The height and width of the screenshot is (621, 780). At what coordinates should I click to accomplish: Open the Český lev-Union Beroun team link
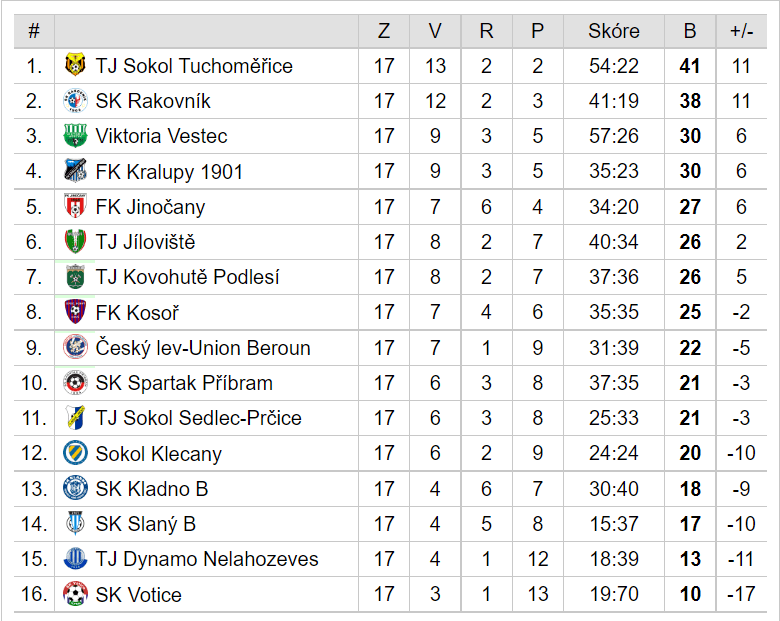(x=203, y=347)
